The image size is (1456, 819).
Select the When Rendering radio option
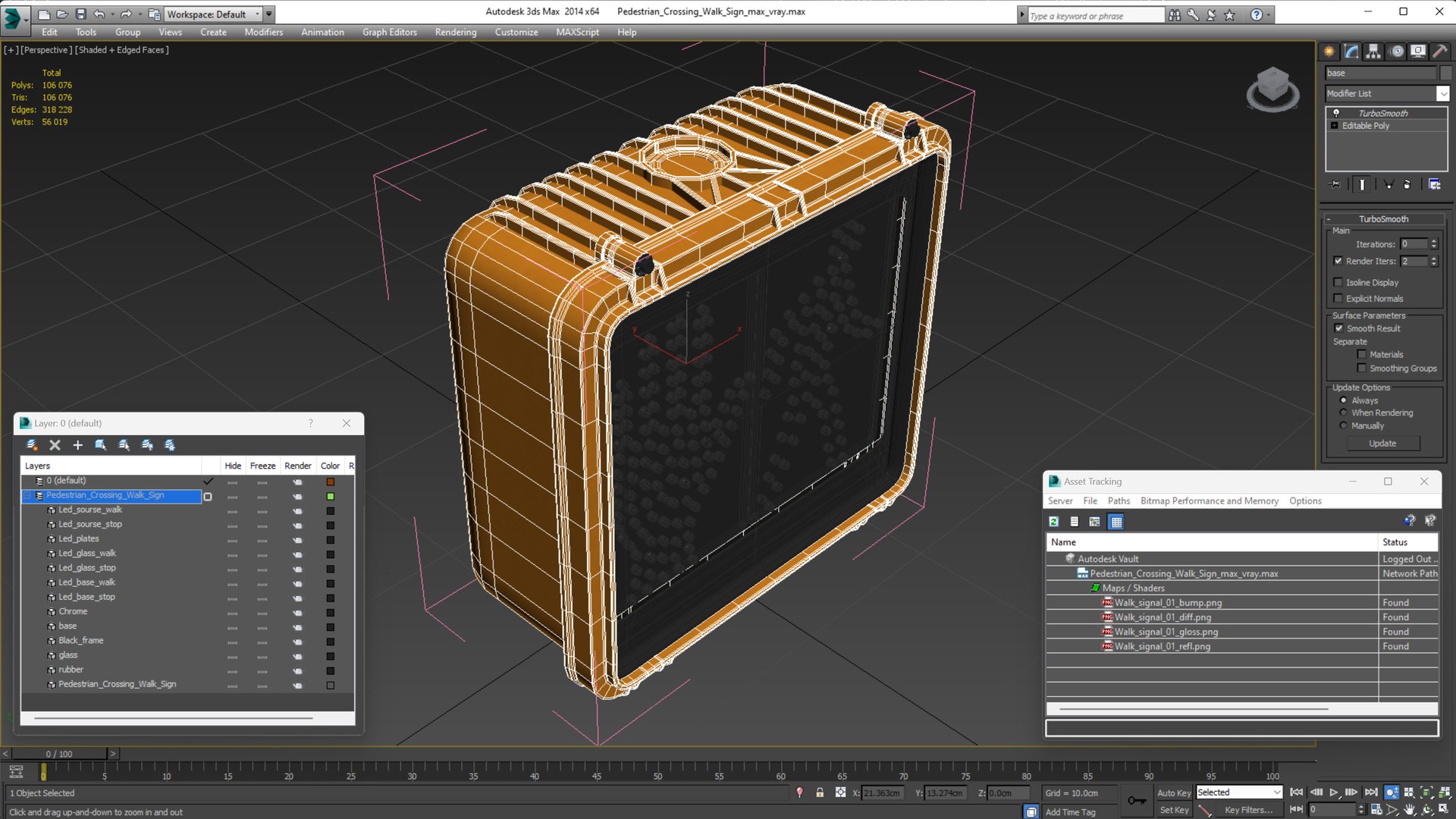1344,413
